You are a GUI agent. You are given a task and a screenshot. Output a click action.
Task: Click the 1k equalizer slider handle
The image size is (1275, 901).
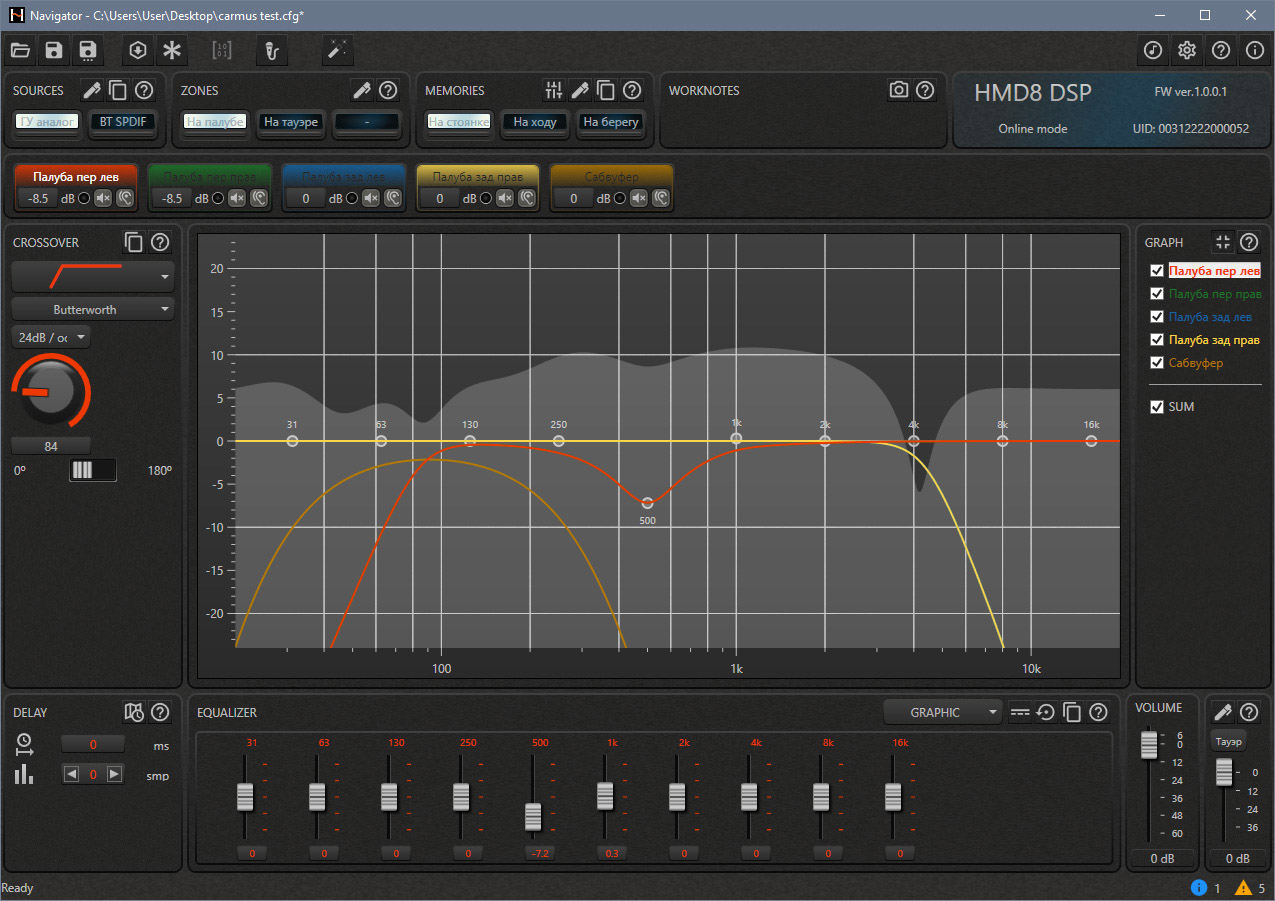pos(605,796)
